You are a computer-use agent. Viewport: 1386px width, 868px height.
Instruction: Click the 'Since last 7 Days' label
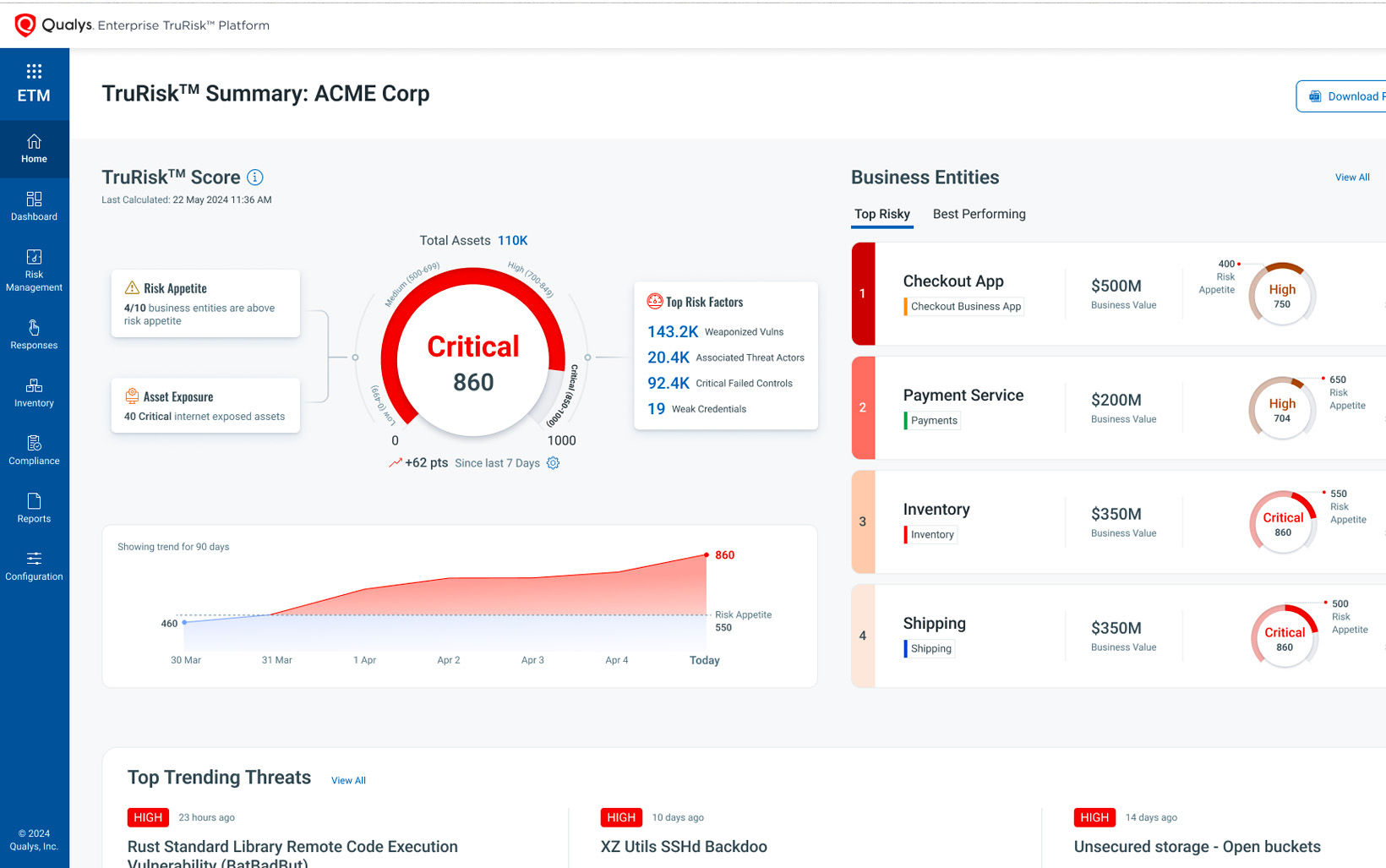pos(497,463)
